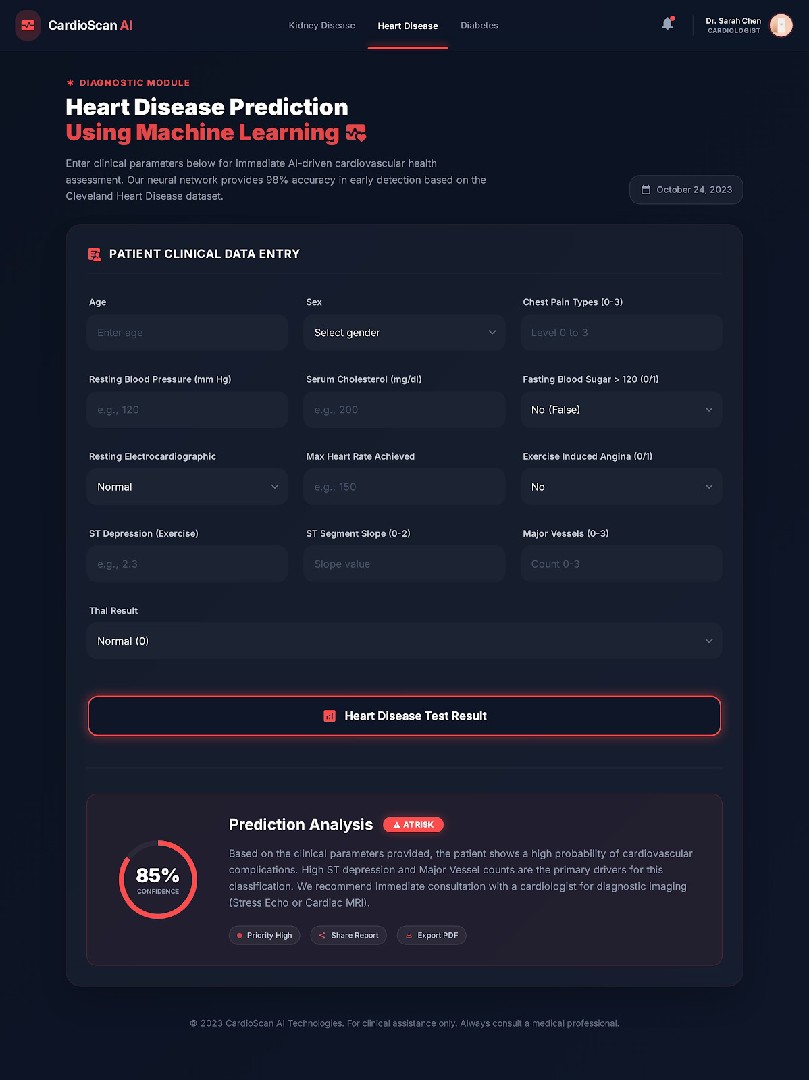Click the Heart Disease Test Result button
809x1080 pixels.
tap(404, 716)
